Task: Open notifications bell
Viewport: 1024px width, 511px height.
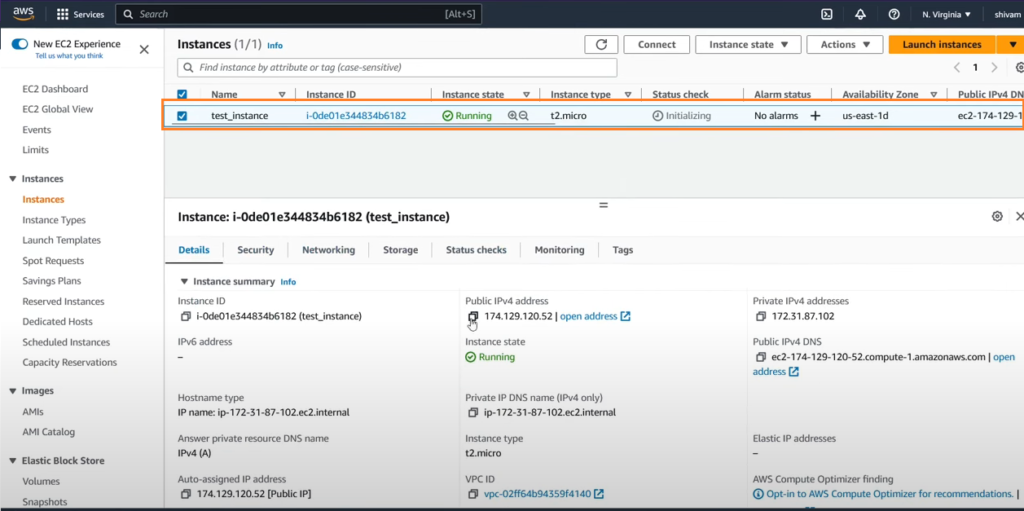Action: (x=861, y=14)
